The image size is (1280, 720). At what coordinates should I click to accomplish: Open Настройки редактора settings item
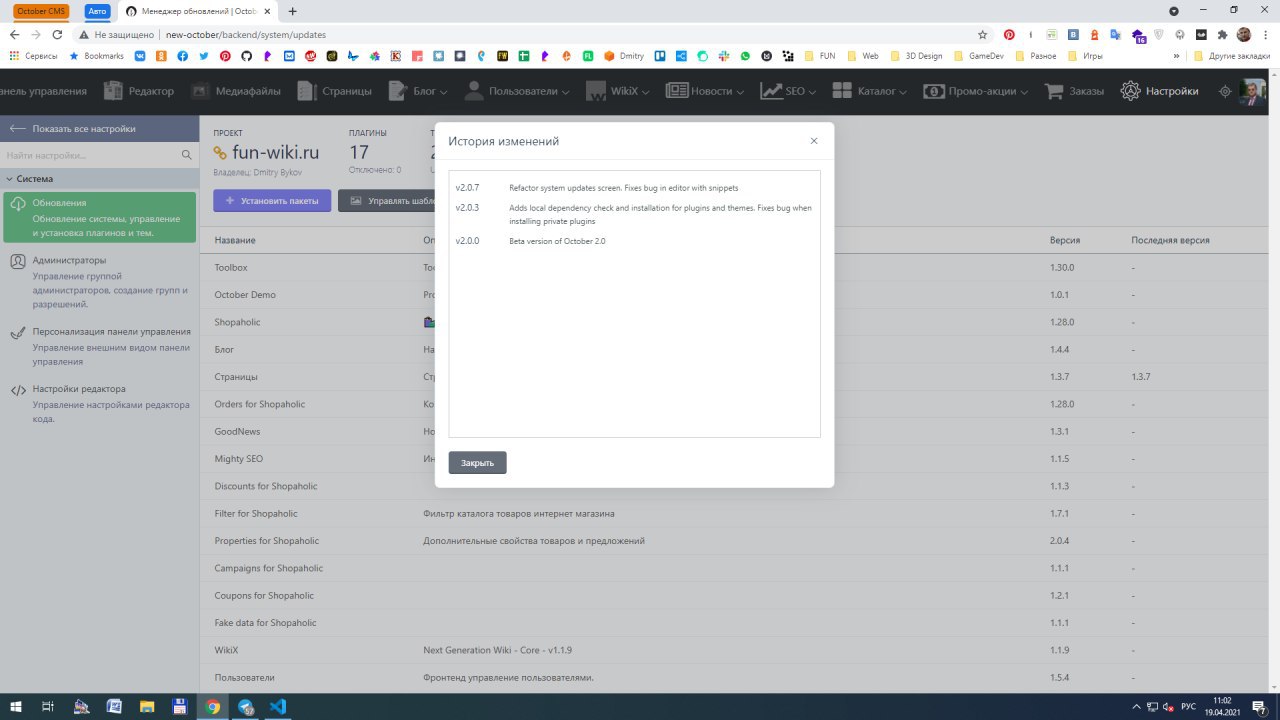pos(100,403)
